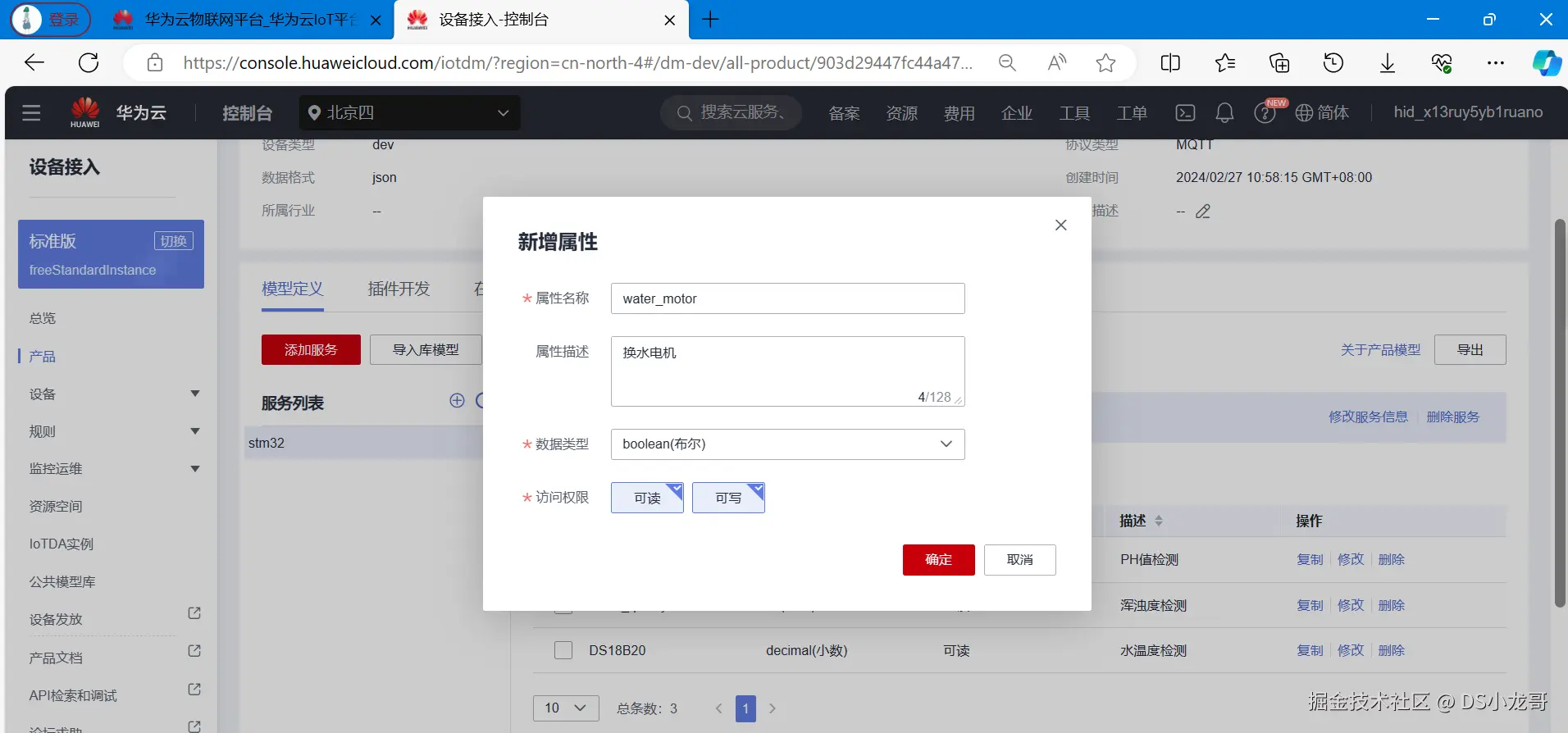Click the Huawei logo icon
The image size is (1568, 733).
point(85,112)
